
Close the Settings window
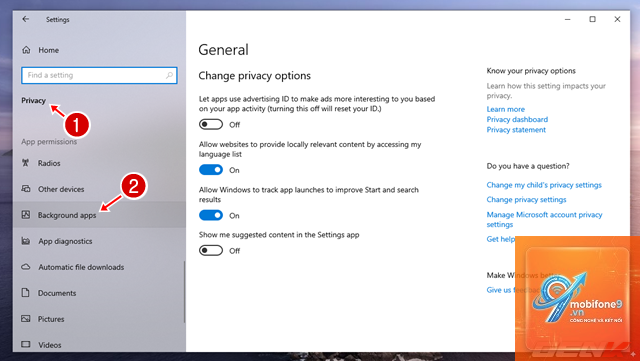point(617,19)
